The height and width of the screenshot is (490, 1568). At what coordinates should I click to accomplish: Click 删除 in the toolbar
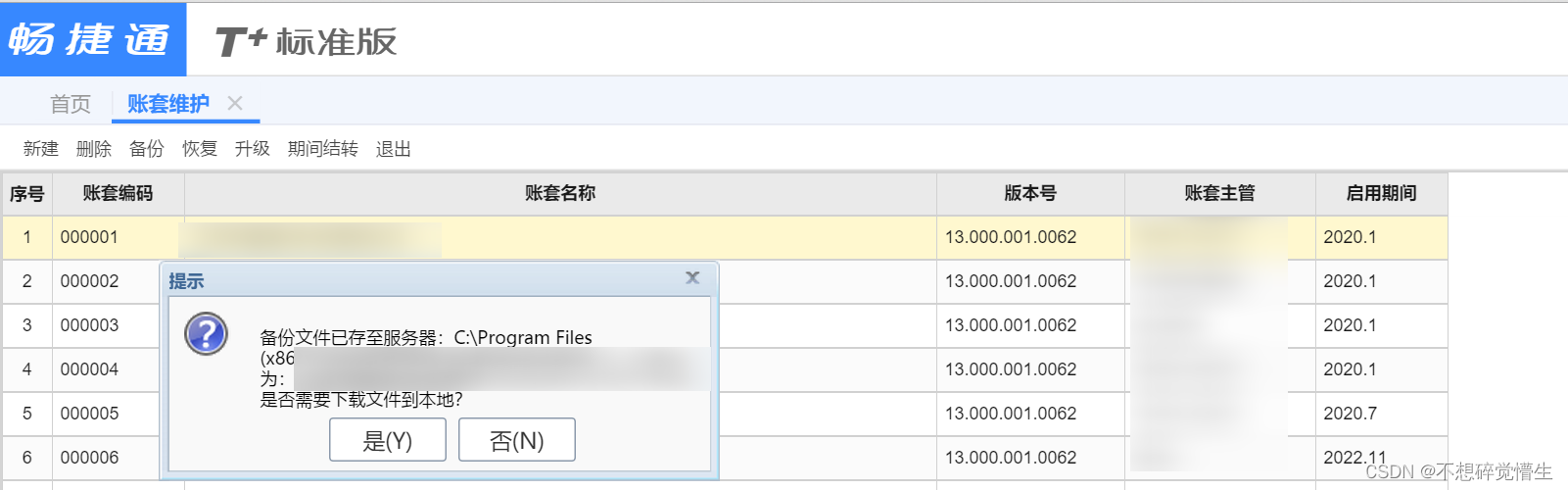[94, 149]
